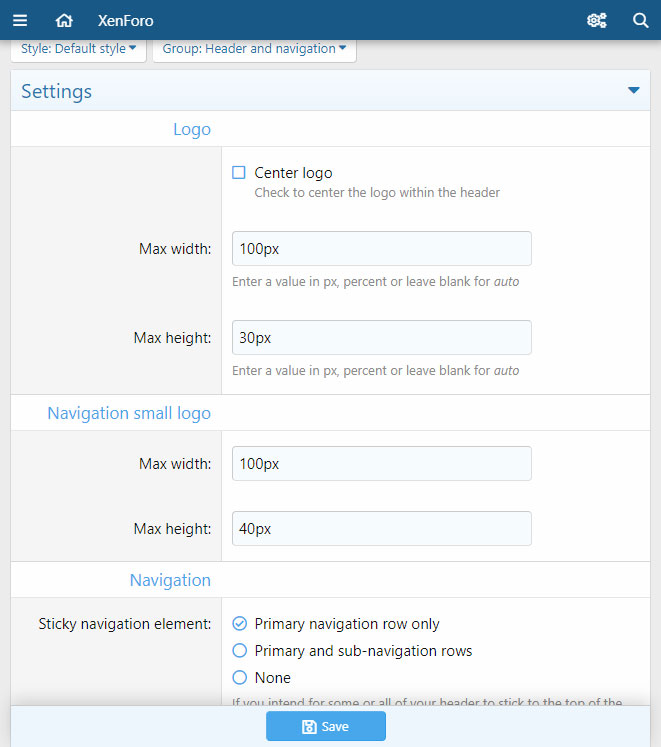Click the Logo Max width field
The width and height of the screenshot is (661, 747).
point(381,249)
